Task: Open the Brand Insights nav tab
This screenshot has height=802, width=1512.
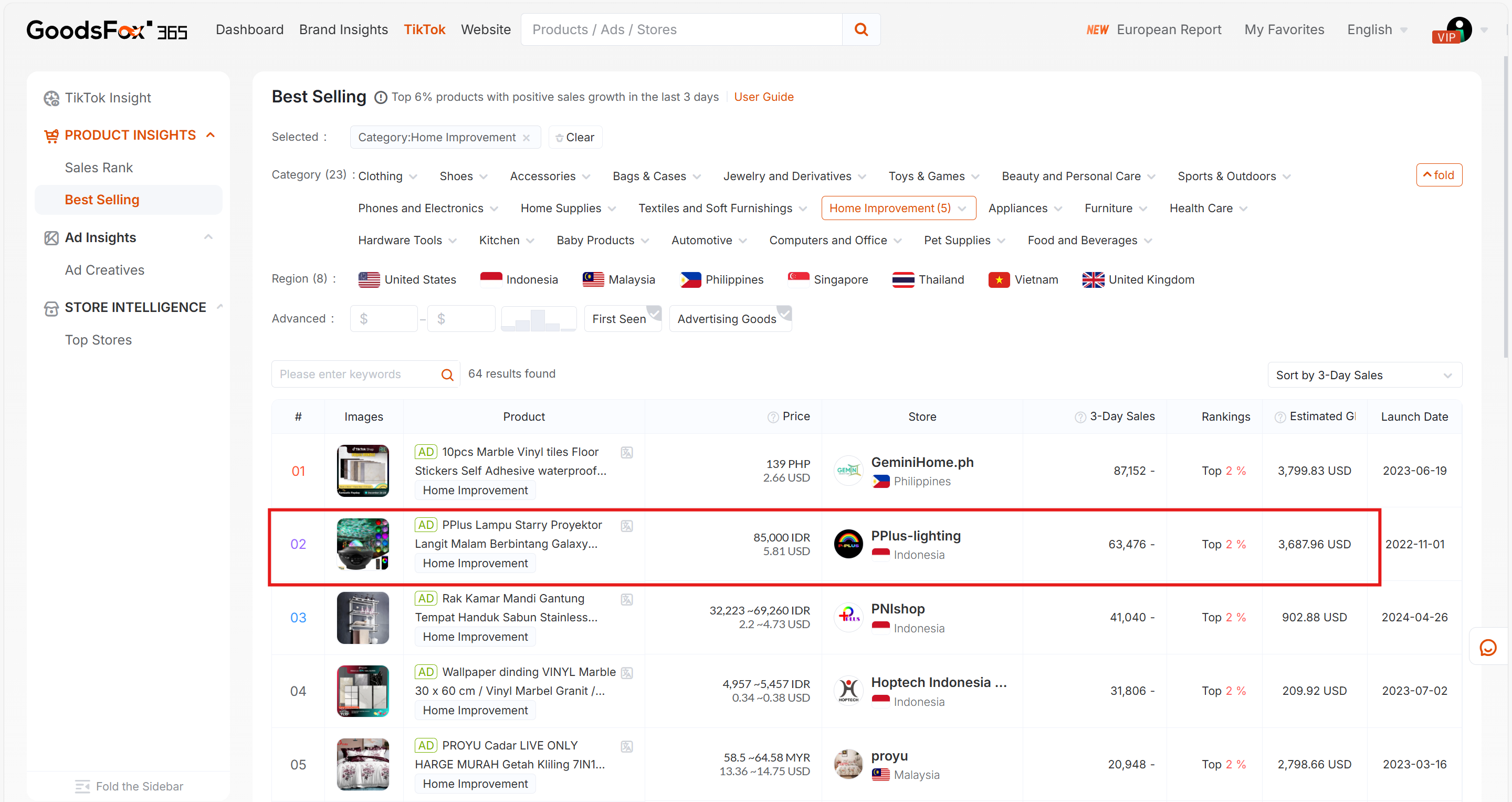Action: [343, 30]
